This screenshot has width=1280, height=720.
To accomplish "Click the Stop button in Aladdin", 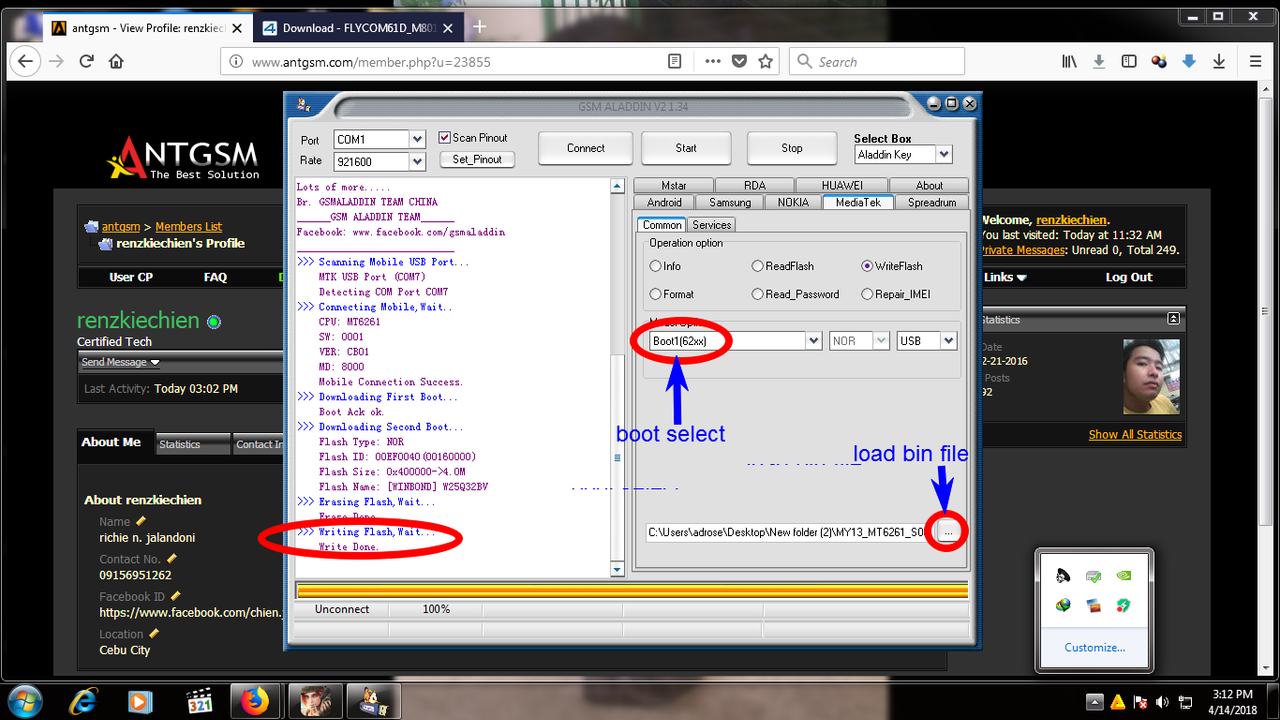I will point(791,148).
